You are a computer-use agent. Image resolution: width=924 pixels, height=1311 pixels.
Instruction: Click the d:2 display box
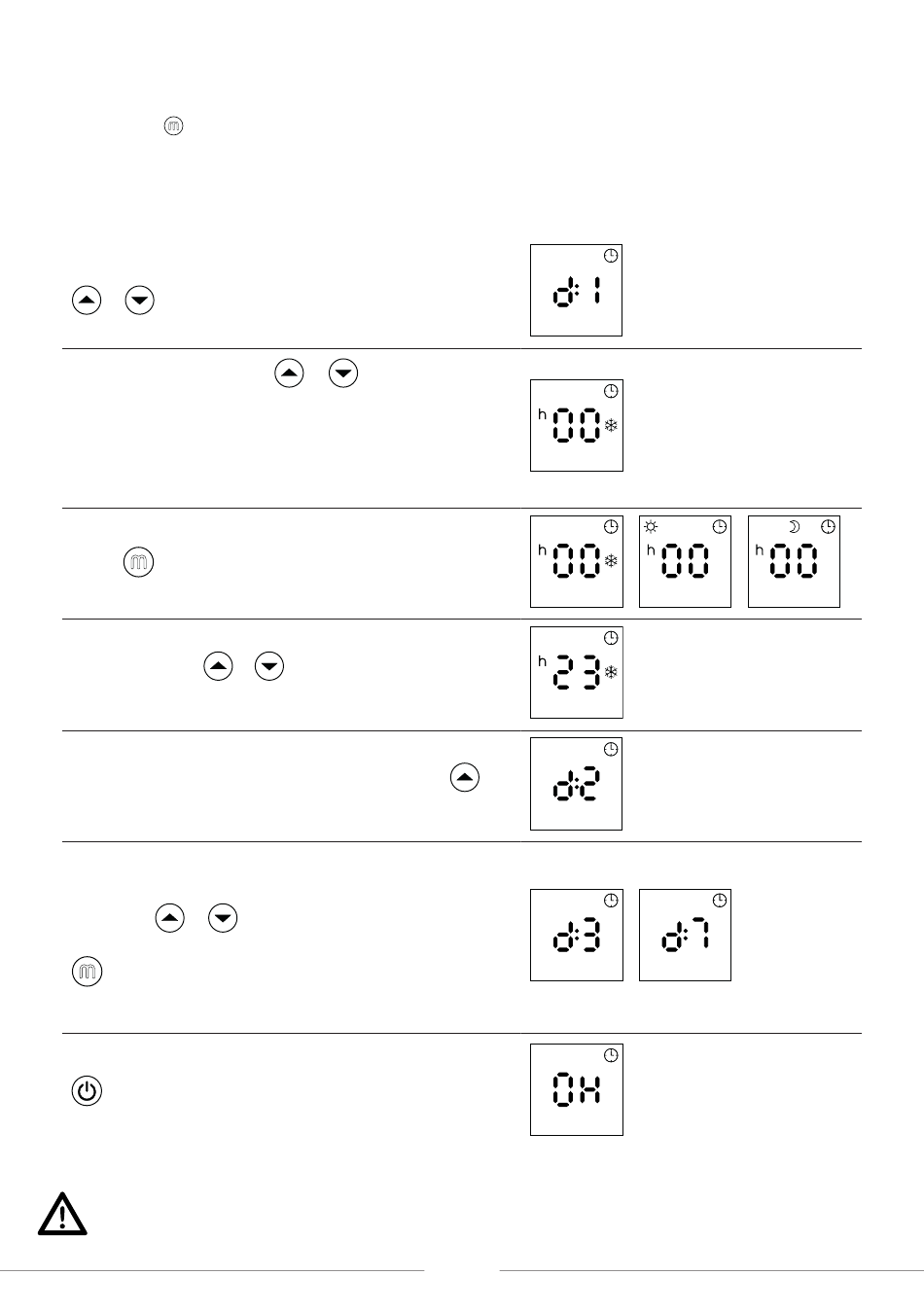point(577,784)
